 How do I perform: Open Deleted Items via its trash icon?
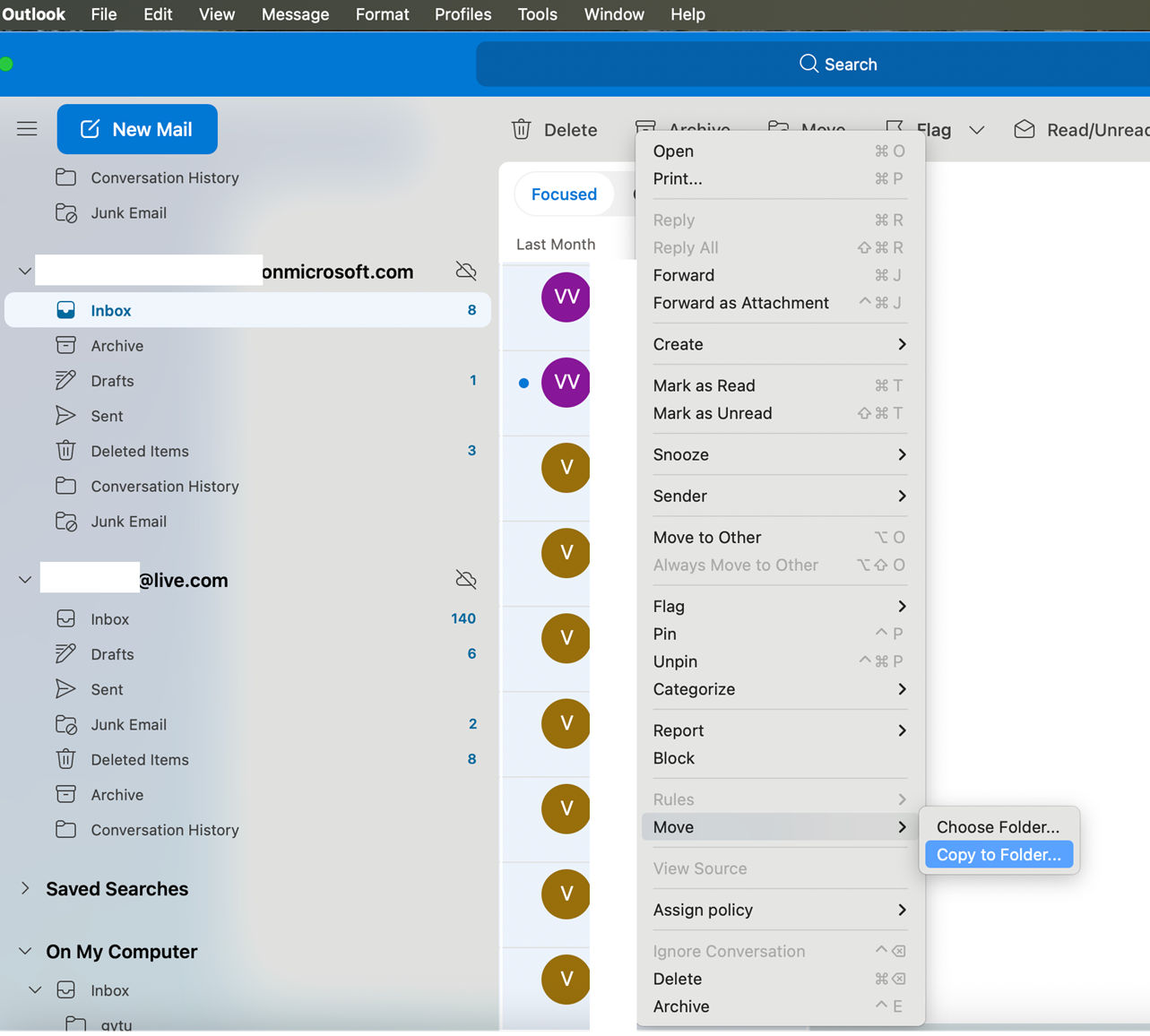click(65, 451)
